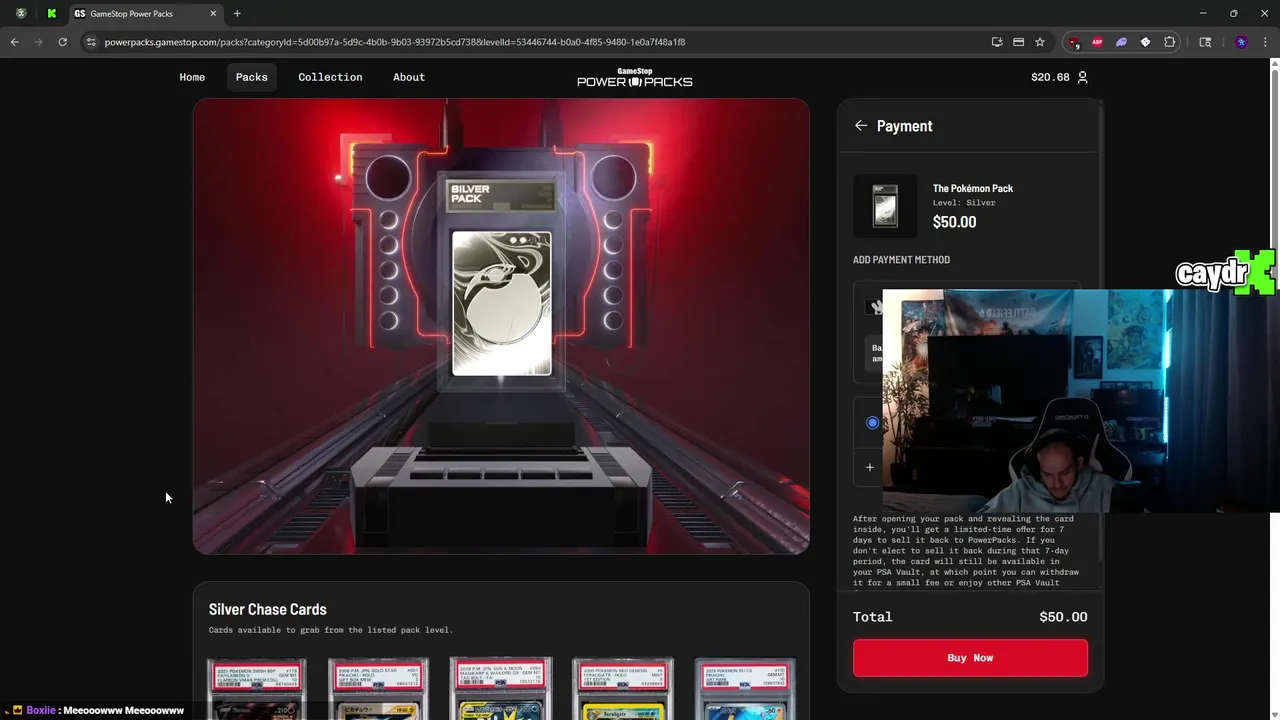Open saved payment methods icon in address bar
Screen dimensions: 1280x720
tap(1018, 42)
